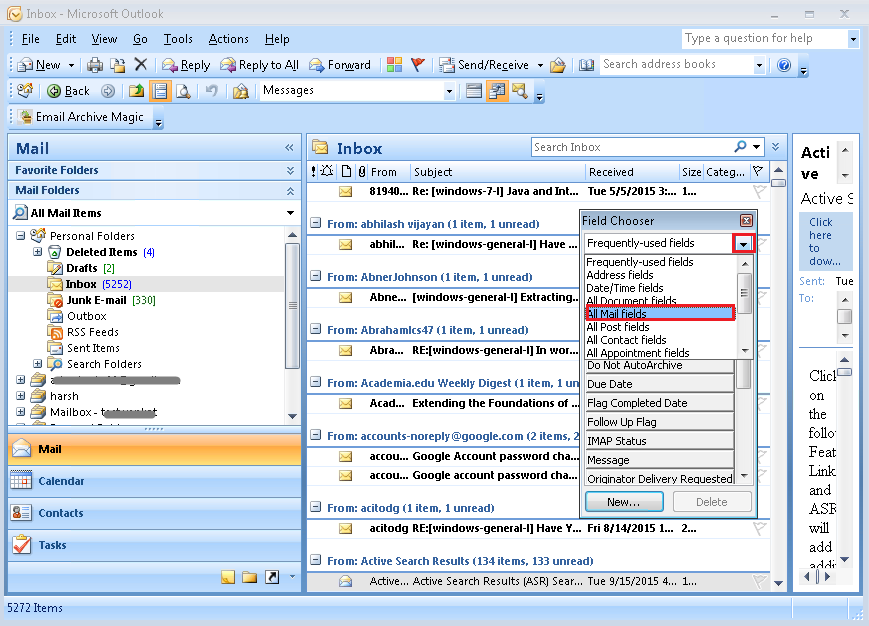Image resolution: width=869 pixels, height=626 pixels.
Task: Open the Messages view dropdown
Action: pos(449,91)
